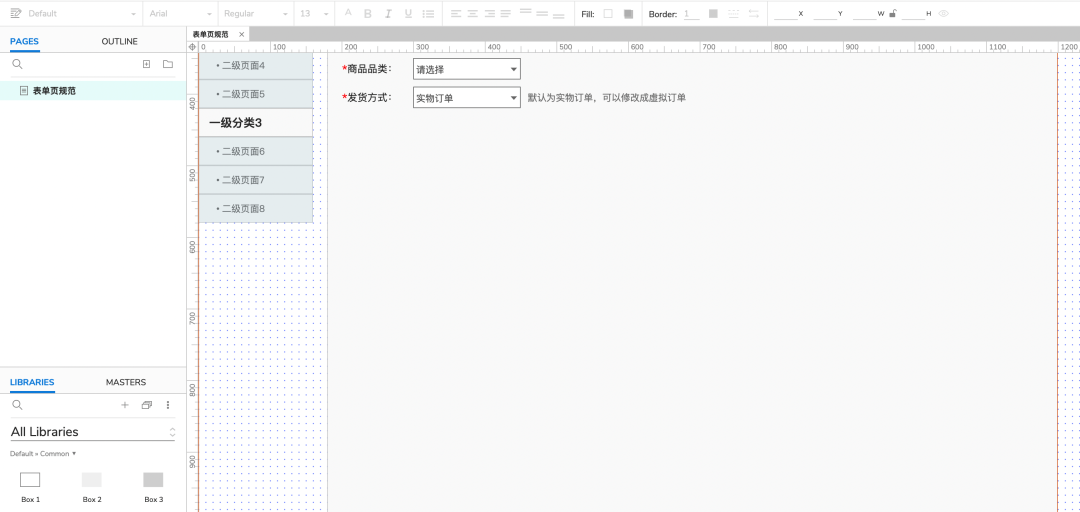Align text left
Image resolution: width=1080 pixels, height=512 pixels.
456,14
